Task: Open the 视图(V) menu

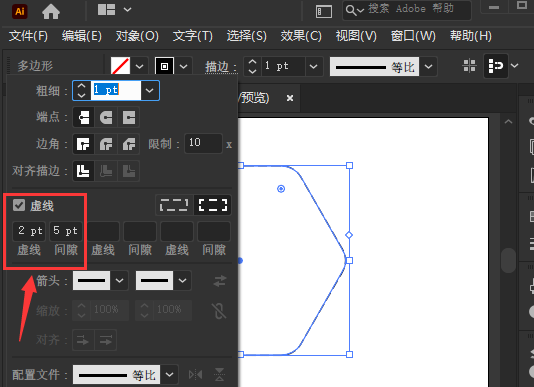Action: click(x=356, y=36)
